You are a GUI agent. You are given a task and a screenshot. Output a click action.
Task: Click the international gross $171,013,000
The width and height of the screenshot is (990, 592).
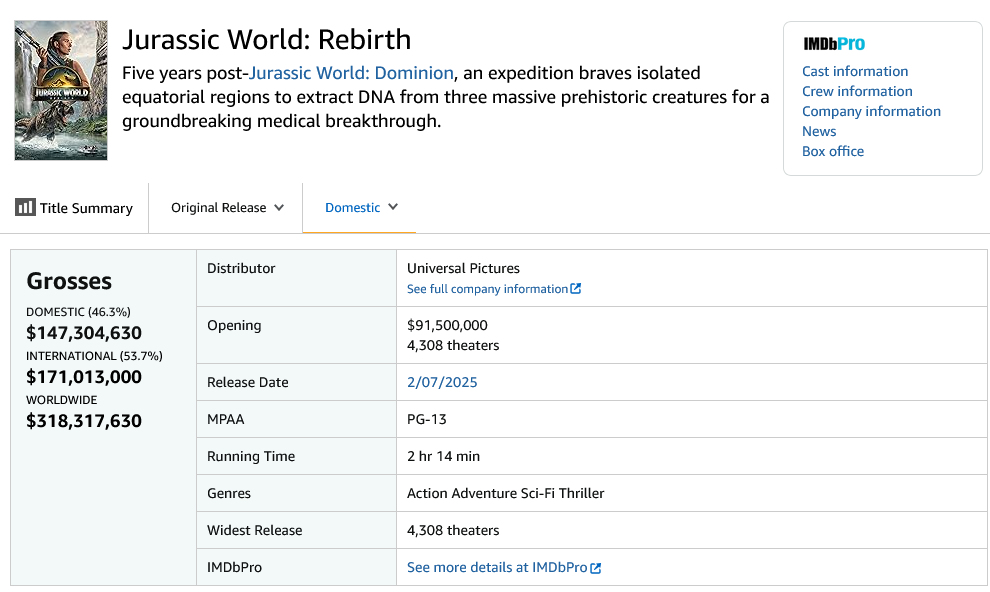click(84, 377)
